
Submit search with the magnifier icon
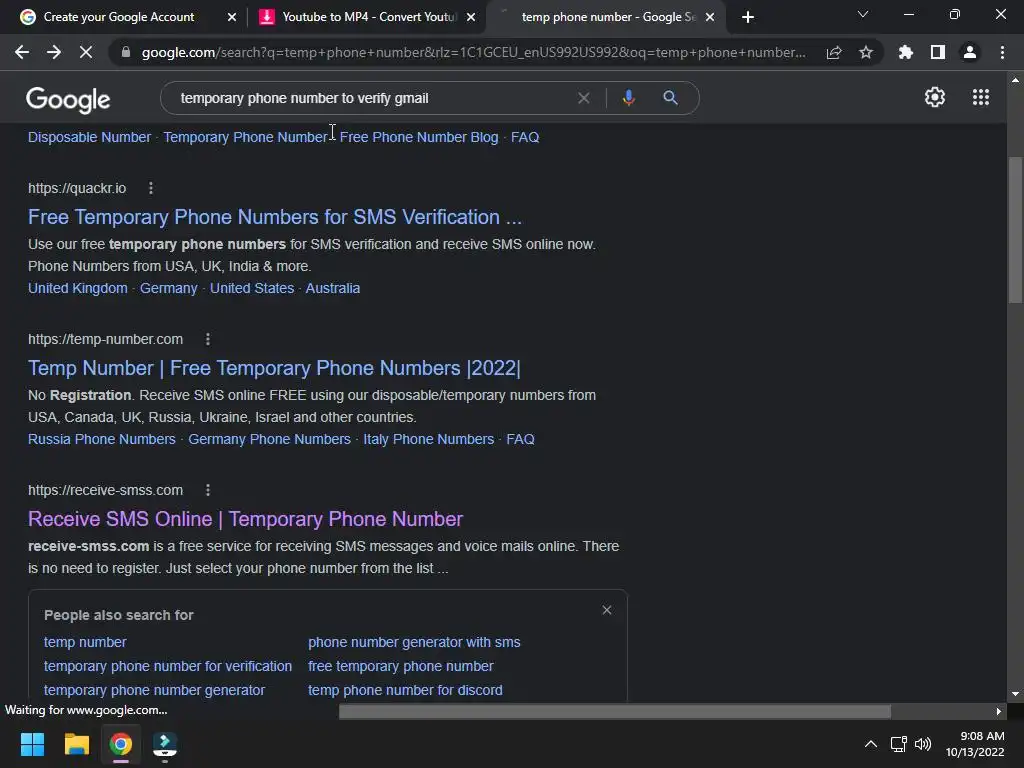coord(670,98)
